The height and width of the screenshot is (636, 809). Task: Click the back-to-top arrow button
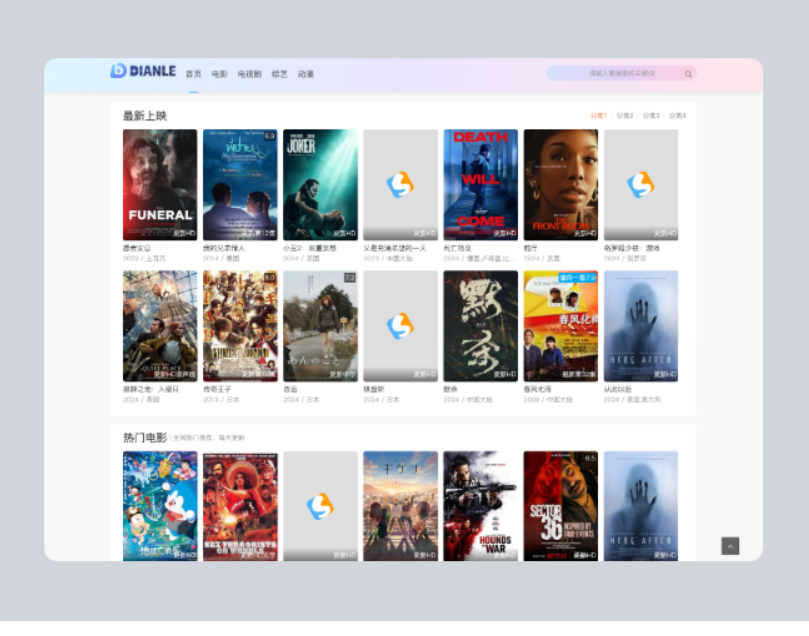point(730,546)
